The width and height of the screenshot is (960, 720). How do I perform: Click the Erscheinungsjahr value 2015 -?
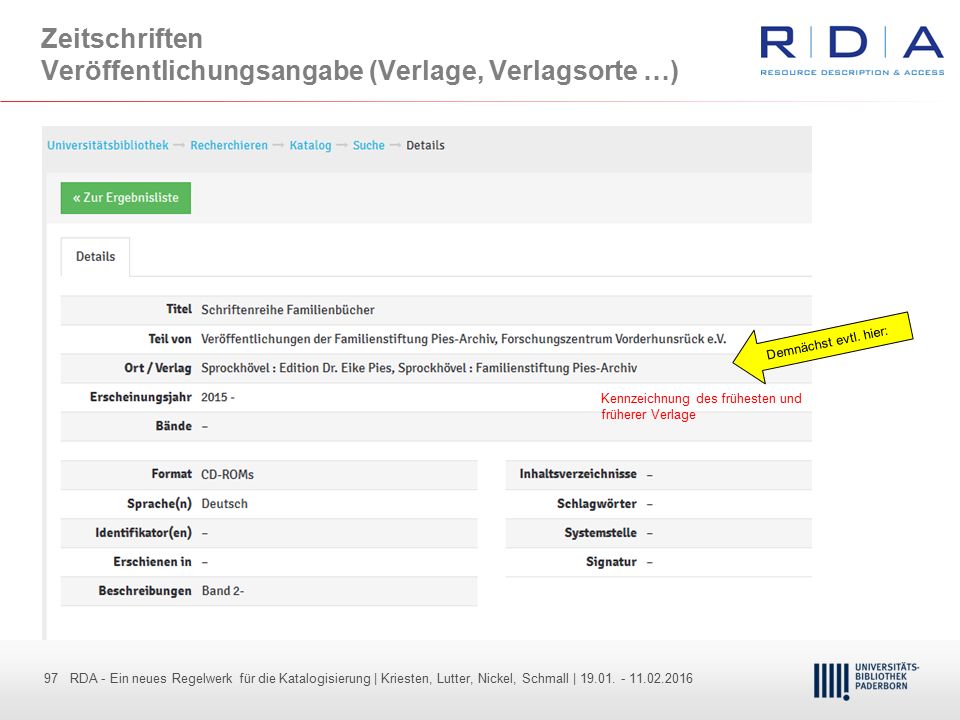tap(218, 397)
